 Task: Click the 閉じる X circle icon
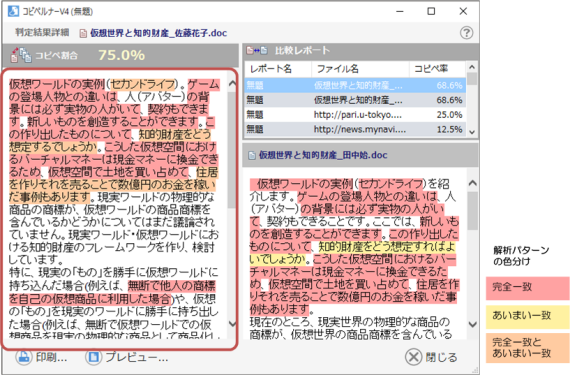click(x=413, y=357)
